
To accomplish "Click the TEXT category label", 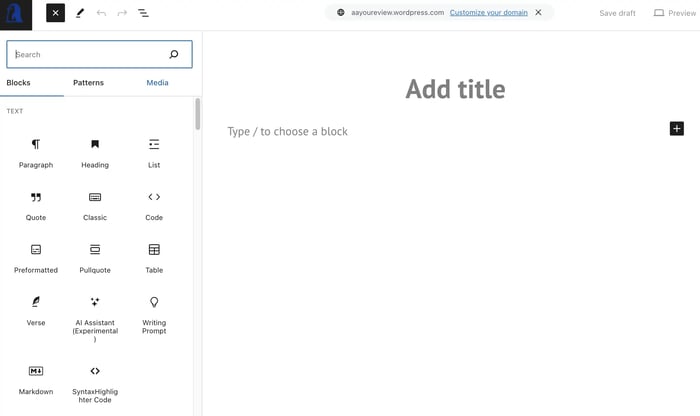I will (x=15, y=111).
